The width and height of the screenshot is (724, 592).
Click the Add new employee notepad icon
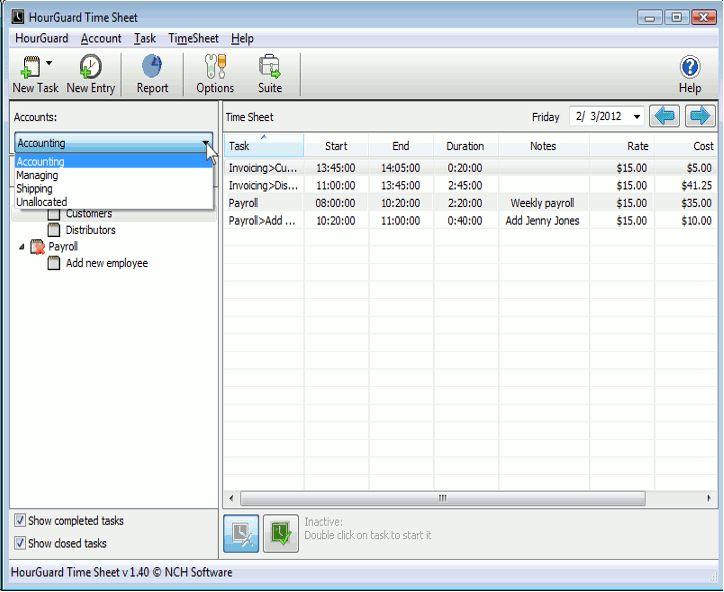point(54,263)
